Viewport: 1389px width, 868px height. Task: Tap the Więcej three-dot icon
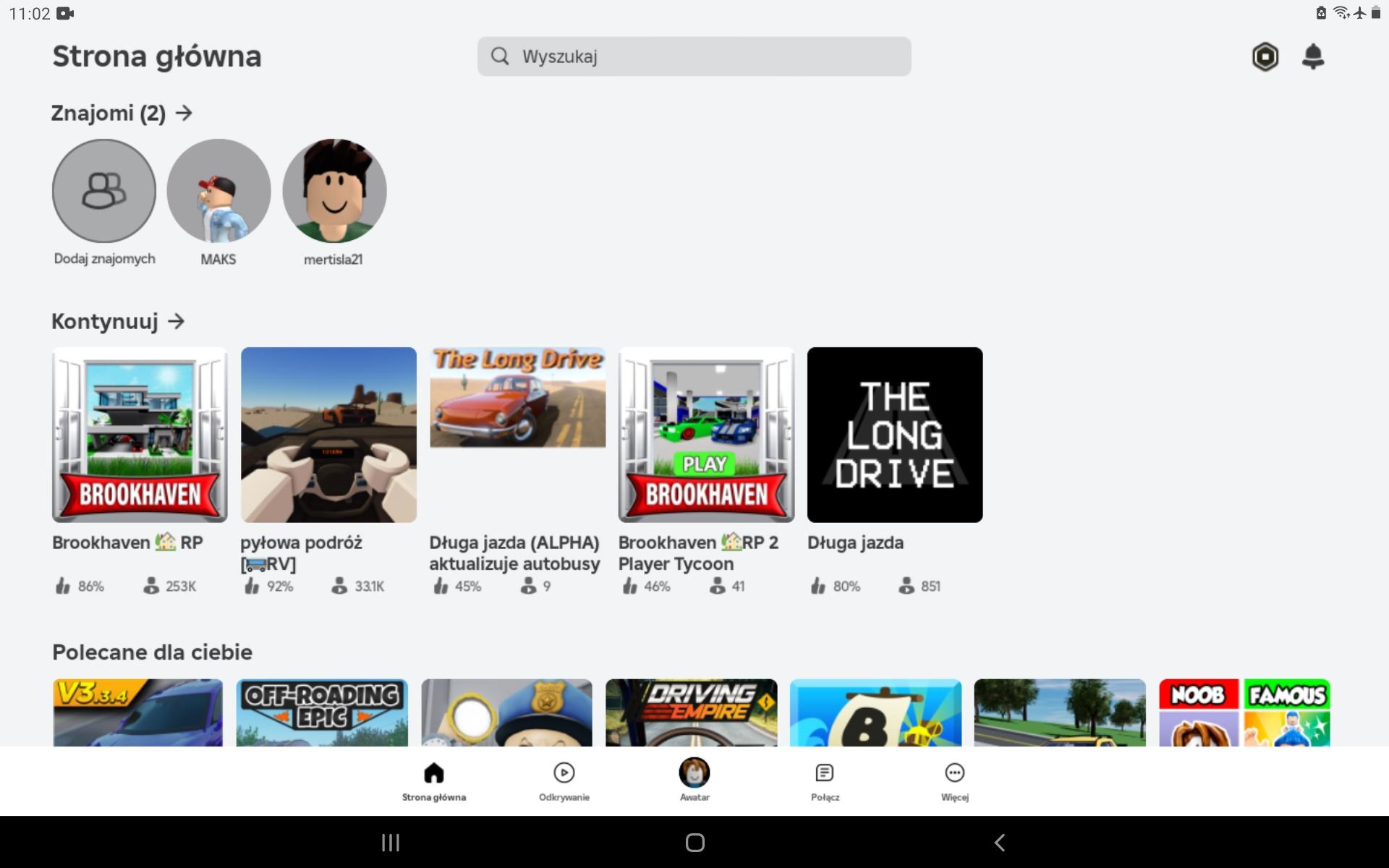coord(955,773)
